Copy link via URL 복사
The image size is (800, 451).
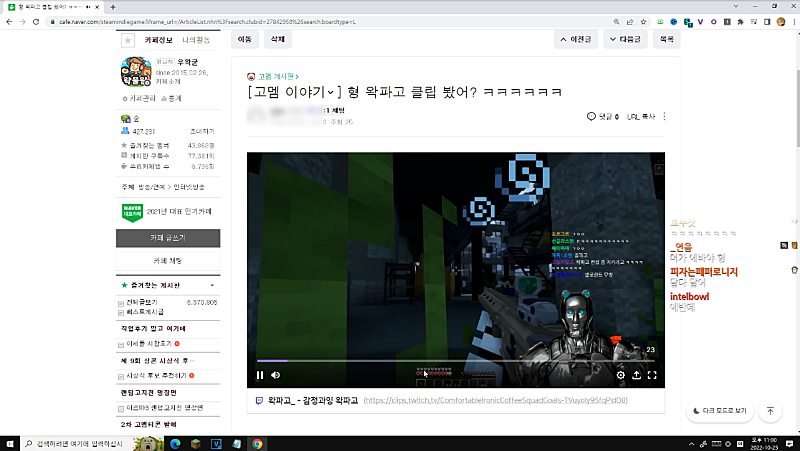(x=641, y=117)
